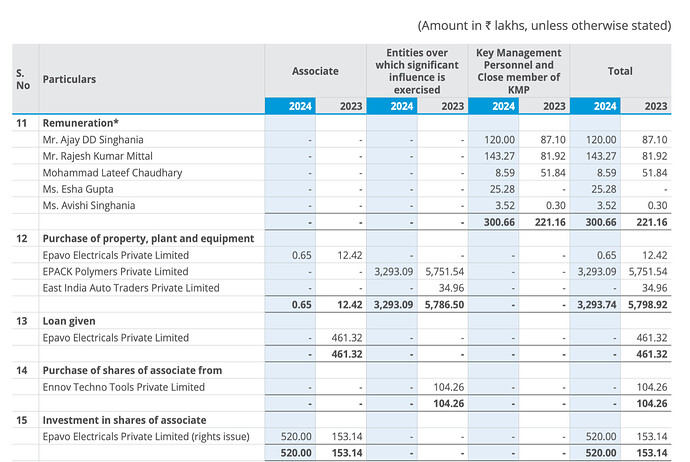Select Ennov Techno Tools Private Limited
The width and height of the screenshot is (690, 462).
point(123,386)
